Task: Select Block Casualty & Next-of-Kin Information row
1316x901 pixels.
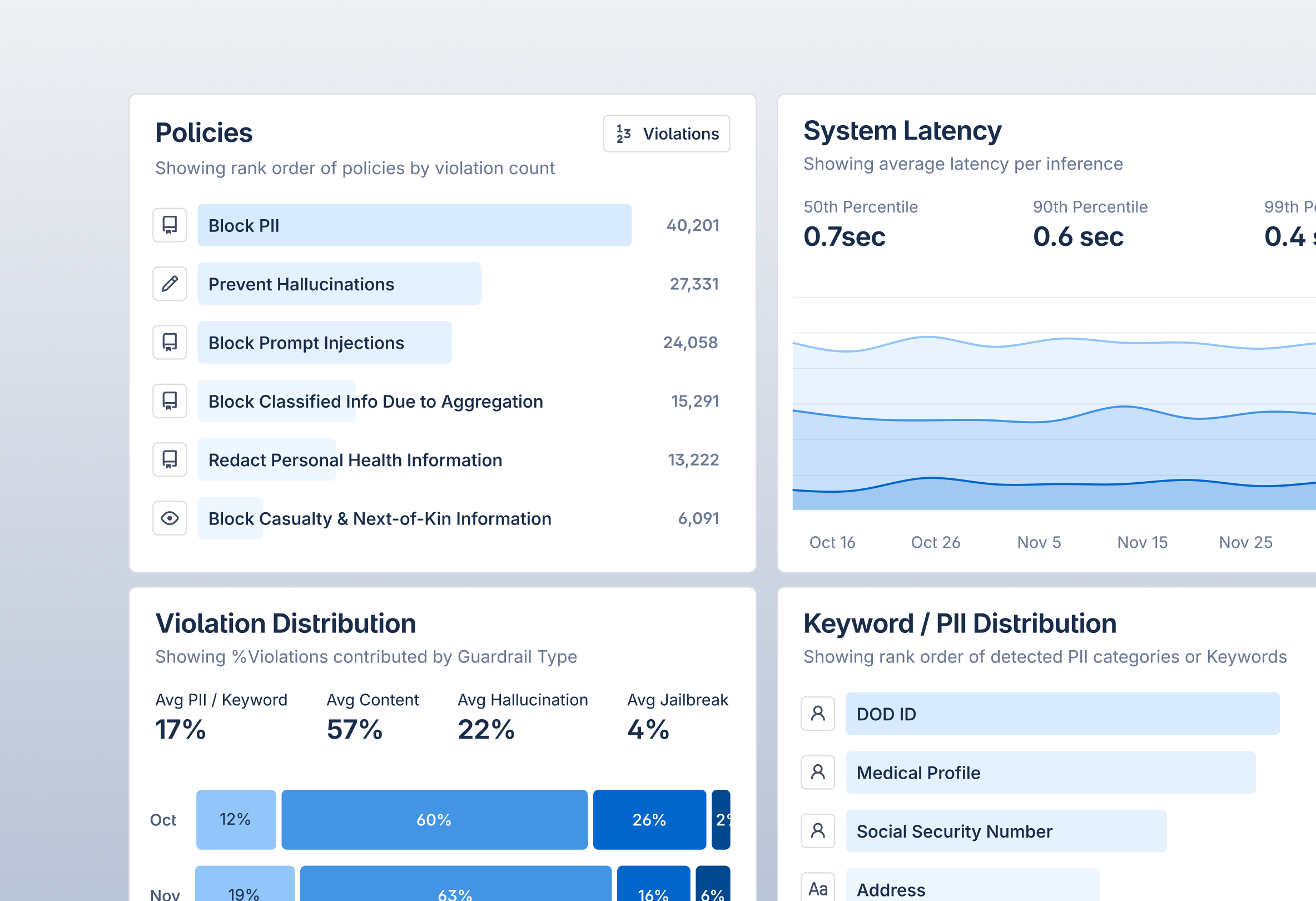Action: click(x=379, y=519)
